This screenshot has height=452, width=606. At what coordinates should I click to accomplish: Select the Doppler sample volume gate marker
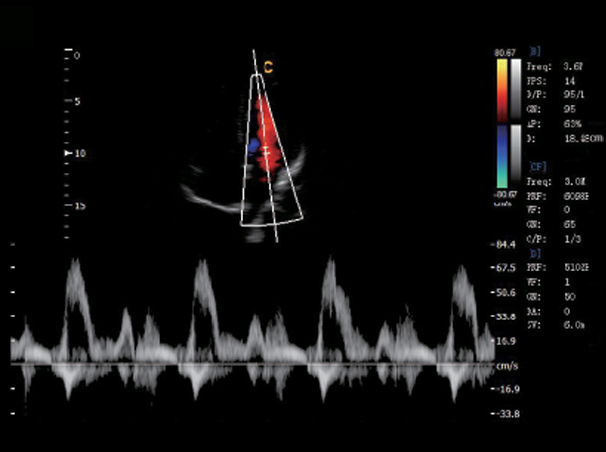click(x=266, y=147)
